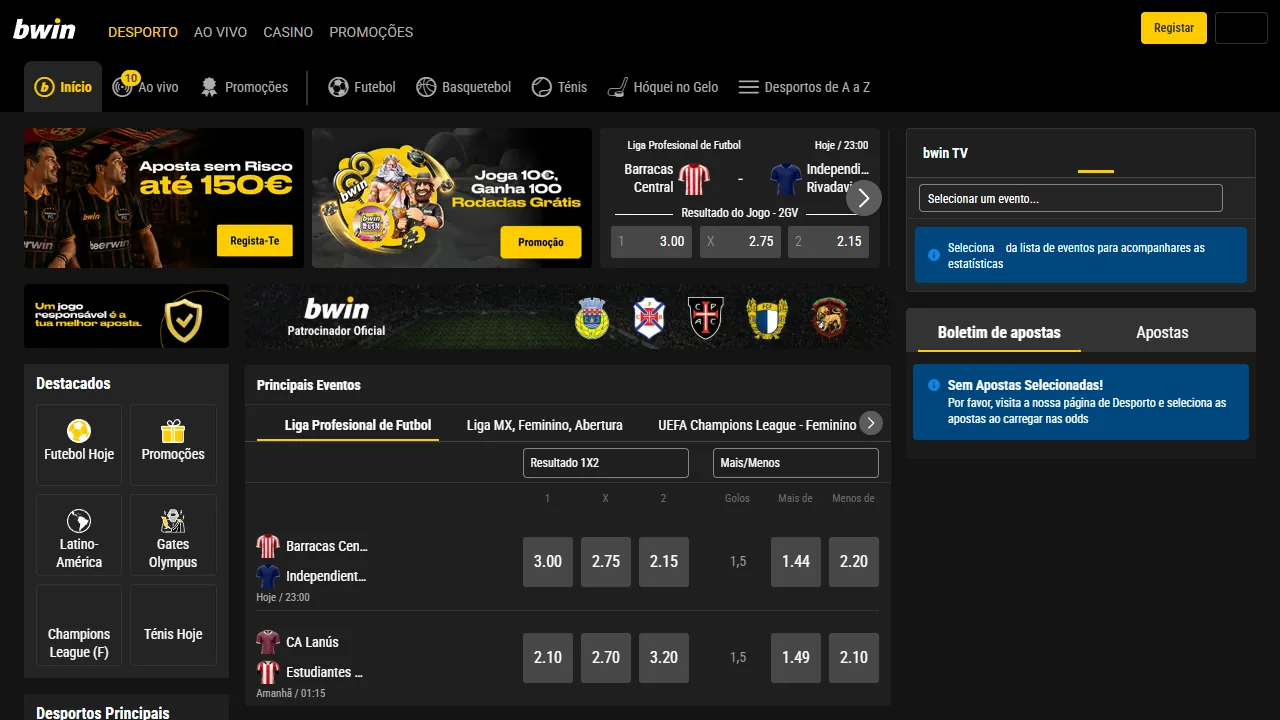Open the Estudiantes team name in events list
This screenshot has height=720, width=1280.
[x=324, y=672]
